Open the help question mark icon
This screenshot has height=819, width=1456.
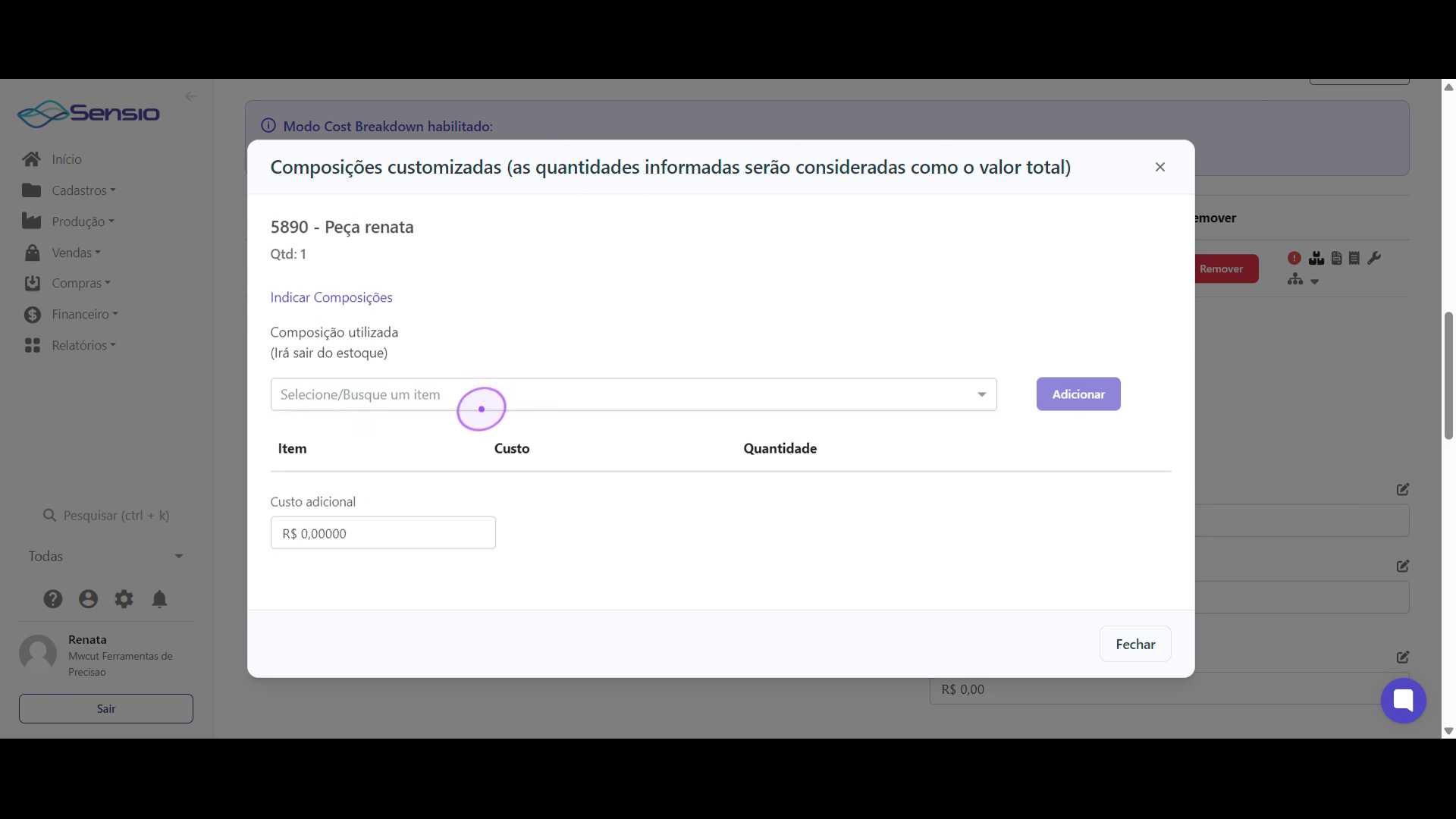pos(52,599)
